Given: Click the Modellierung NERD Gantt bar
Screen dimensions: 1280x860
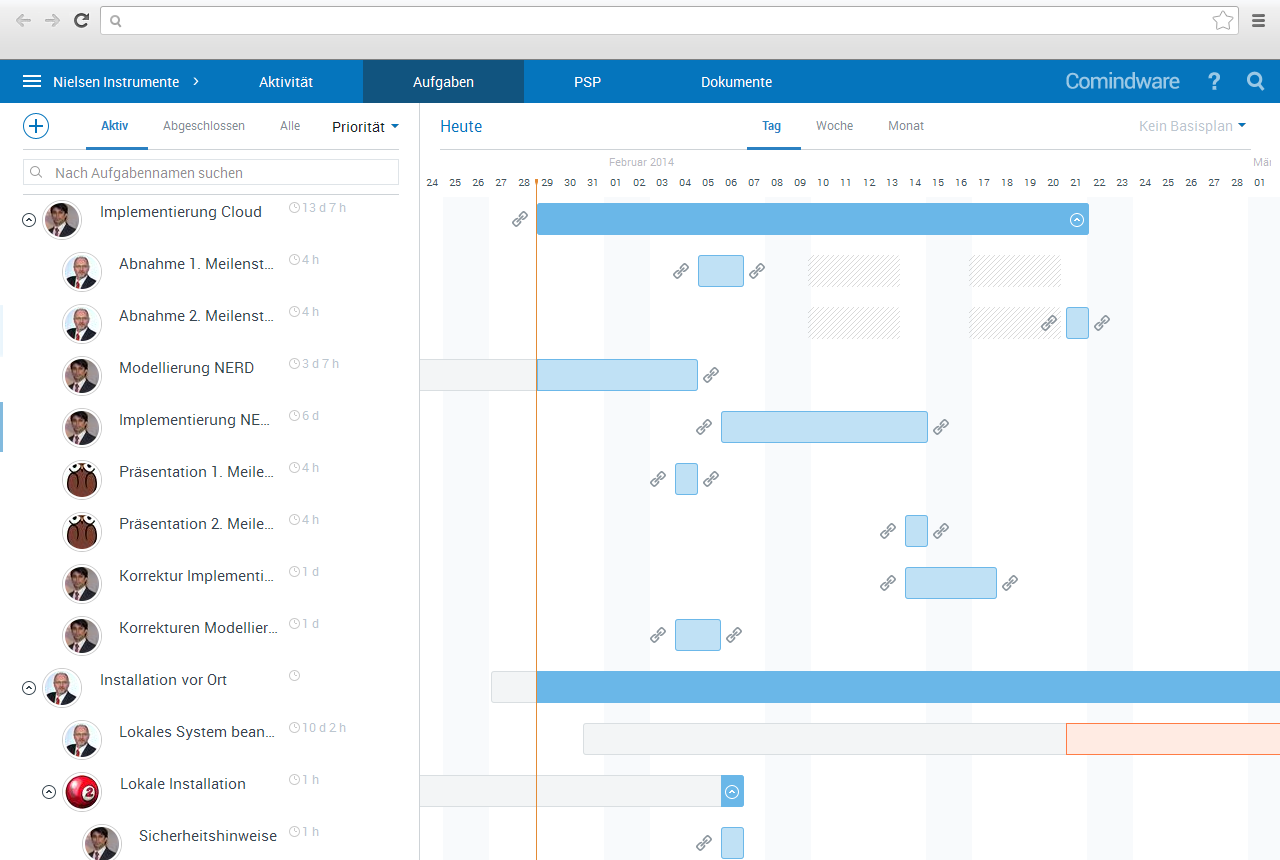Looking at the screenshot, I should [x=617, y=375].
